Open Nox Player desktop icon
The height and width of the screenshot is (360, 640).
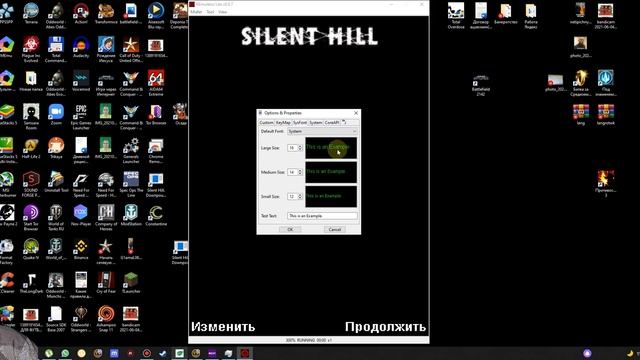pyautogui.click(x=81, y=215)
